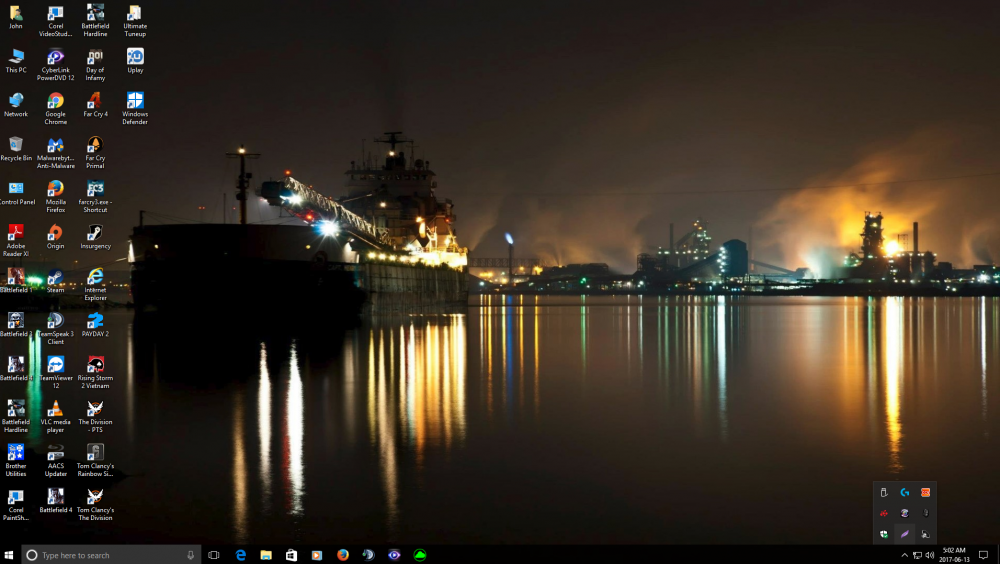Select the Recycle Bin icon
1000x564 pixels.
click(16, 145)
